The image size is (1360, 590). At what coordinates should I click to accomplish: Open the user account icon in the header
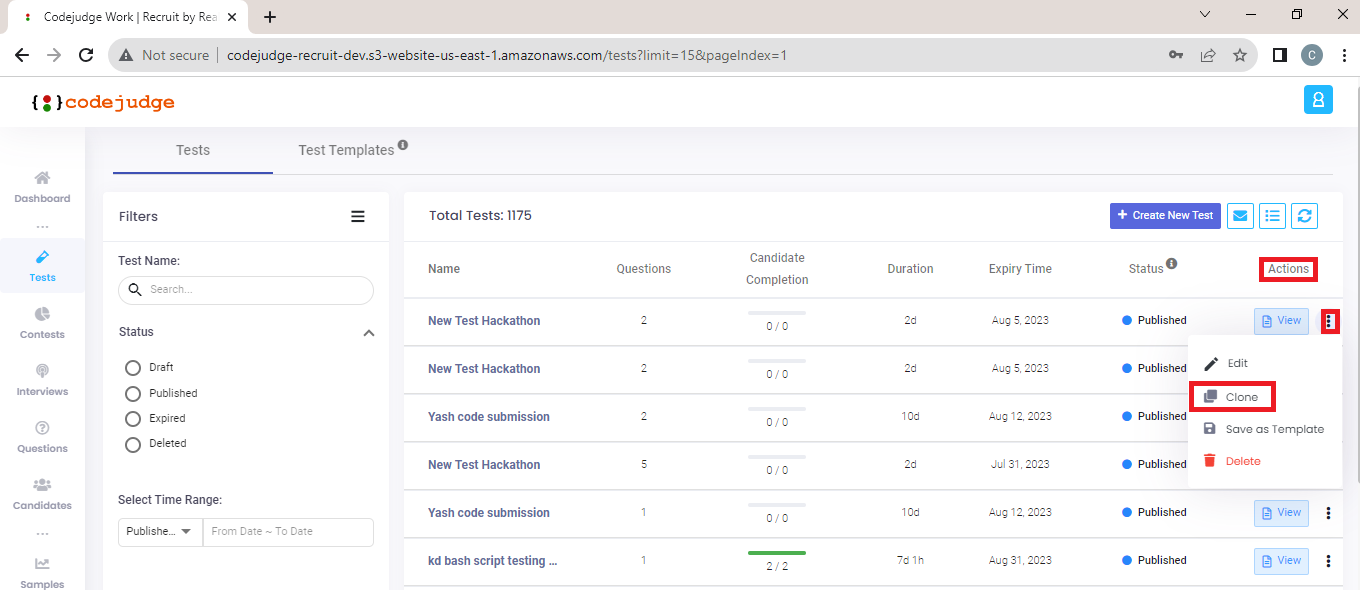(1318, 99)
